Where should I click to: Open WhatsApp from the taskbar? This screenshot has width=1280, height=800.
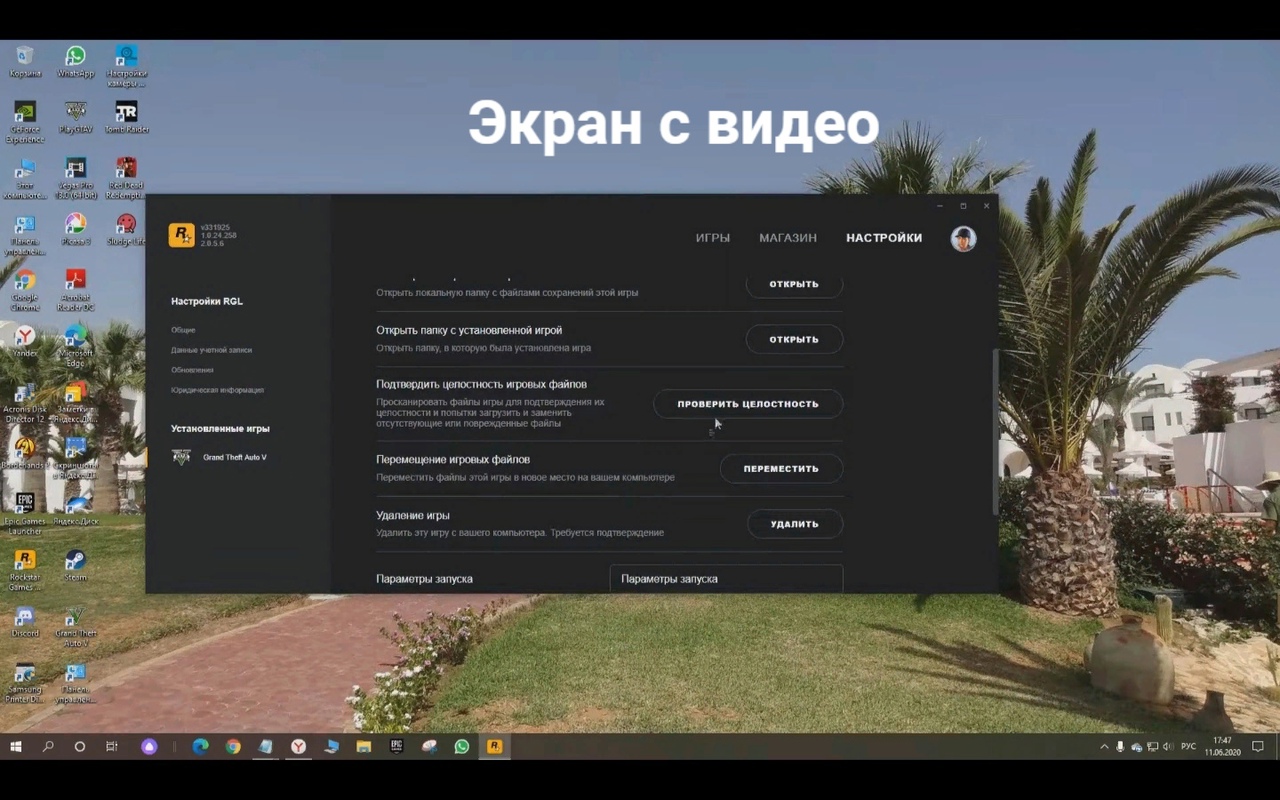click(462, 746)
